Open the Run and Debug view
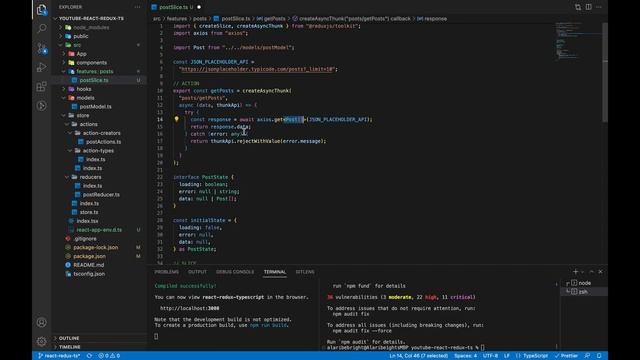 [42, 67]
